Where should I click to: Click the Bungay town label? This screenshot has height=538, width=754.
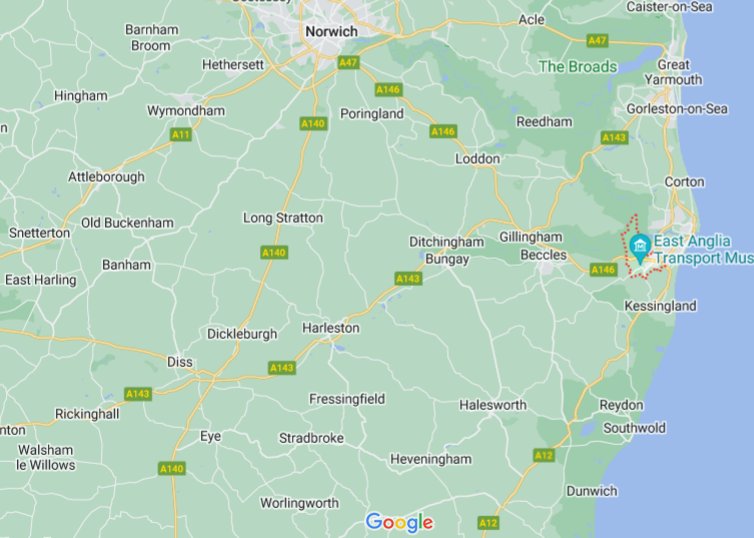447,259
